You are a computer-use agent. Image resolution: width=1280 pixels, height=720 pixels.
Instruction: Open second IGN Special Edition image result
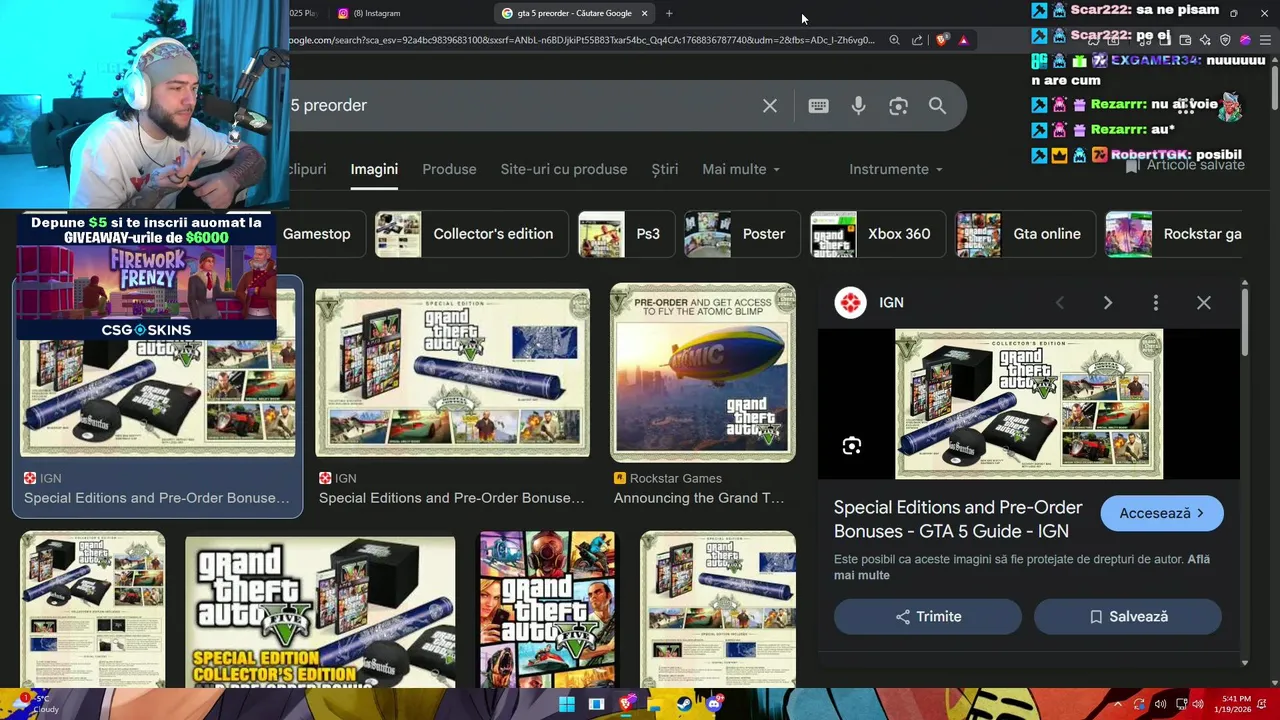point(453,373)
